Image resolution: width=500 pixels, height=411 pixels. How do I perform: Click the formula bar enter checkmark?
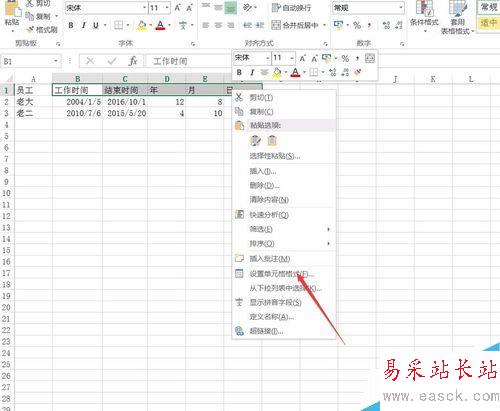click(112, 61)
